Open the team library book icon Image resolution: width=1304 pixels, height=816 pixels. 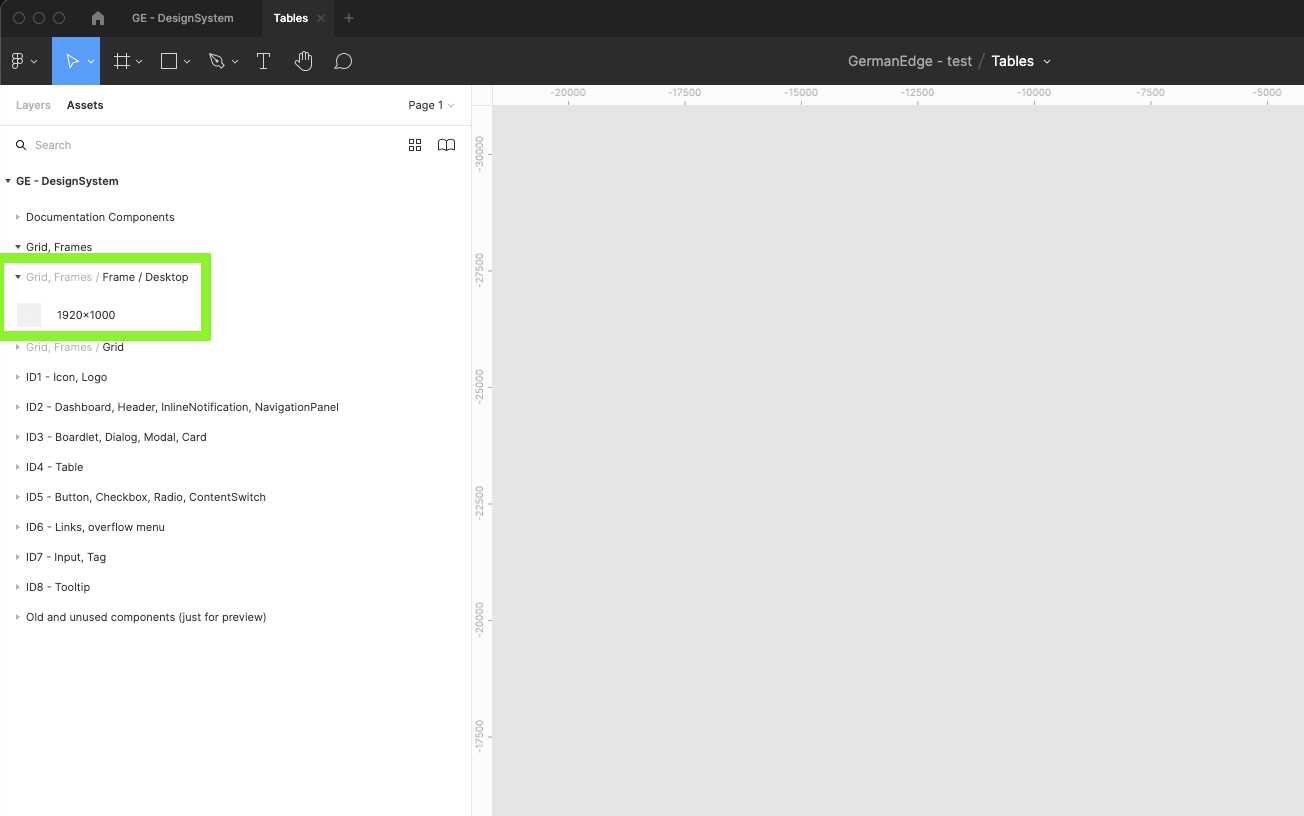click(446, 145)
